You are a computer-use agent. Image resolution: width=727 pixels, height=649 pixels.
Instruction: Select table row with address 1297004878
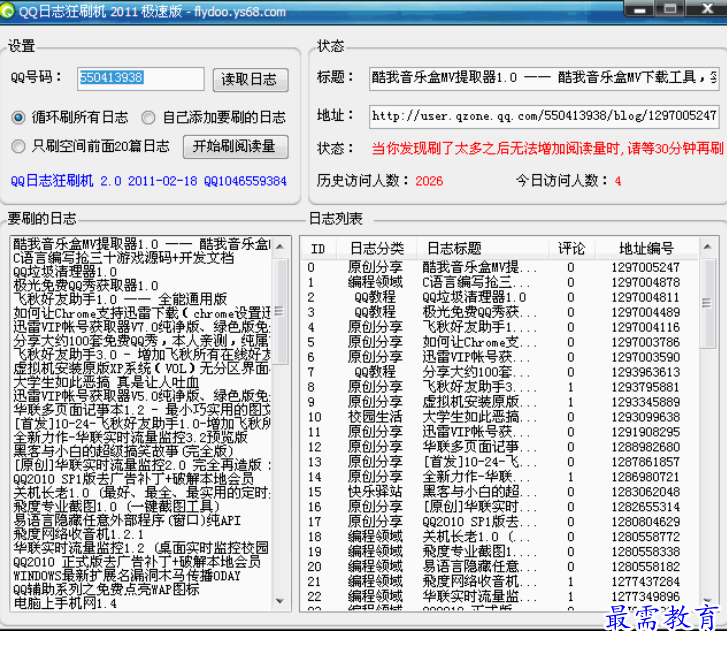point(500,282)
